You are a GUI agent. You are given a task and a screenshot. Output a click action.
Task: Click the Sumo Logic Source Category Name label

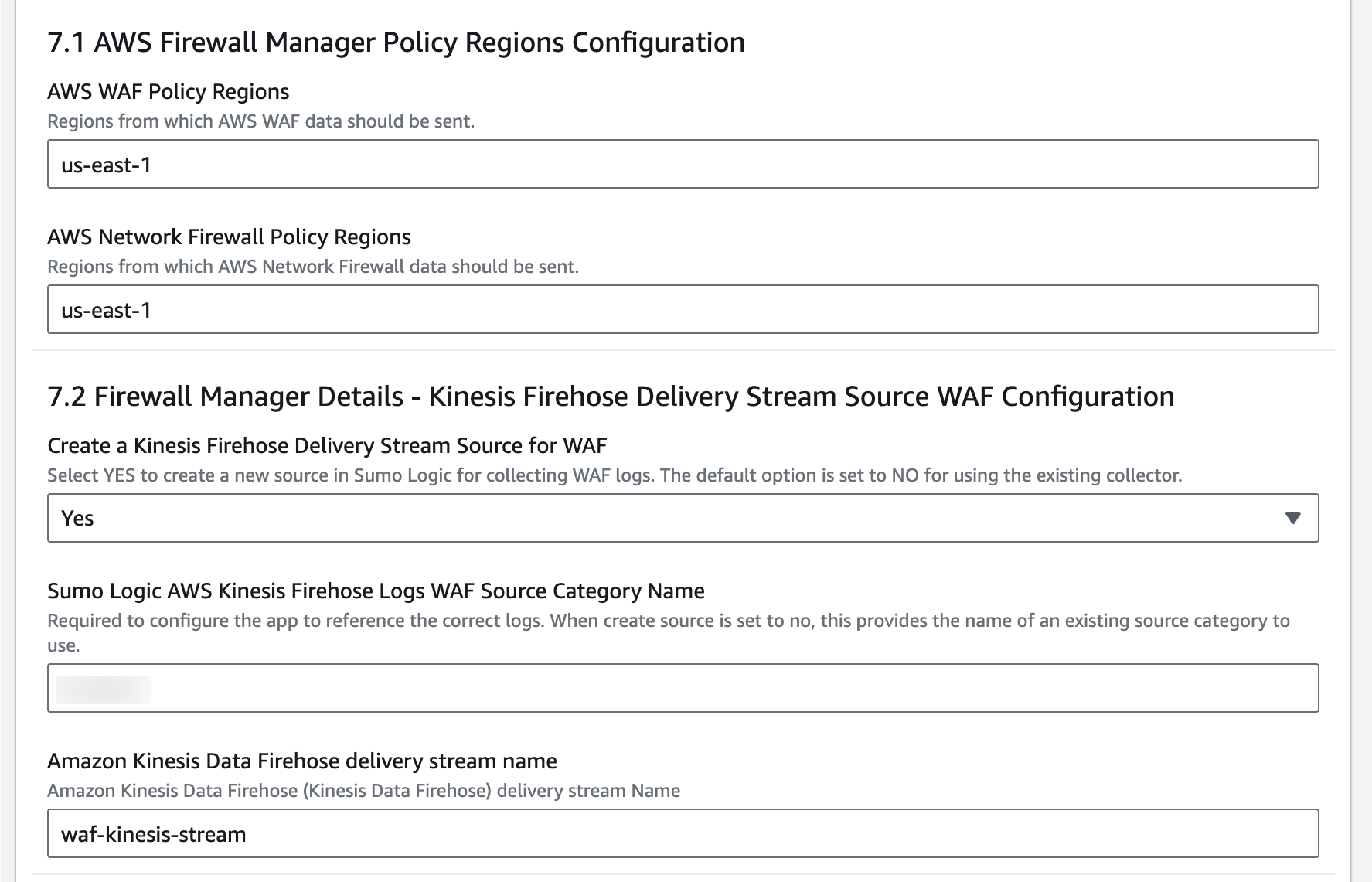[x=376, y=591]
